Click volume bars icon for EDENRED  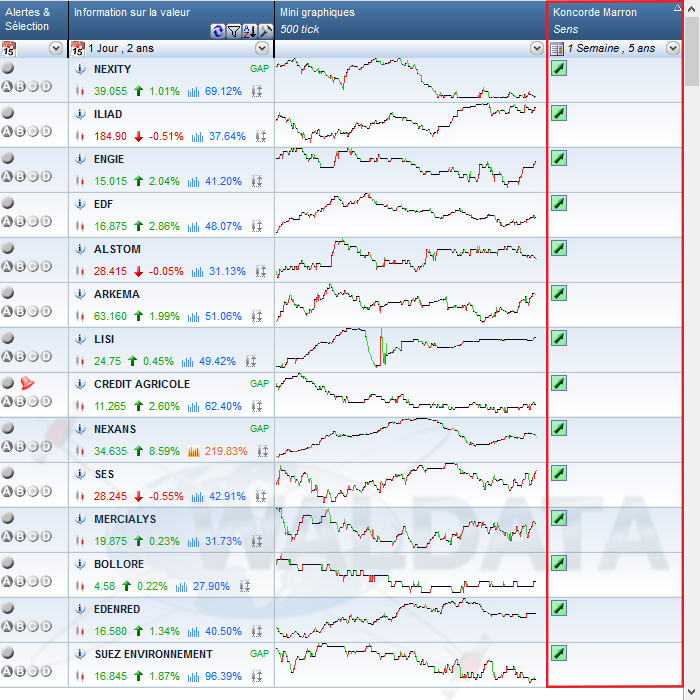pyautogui.click(x=194, y=632)
